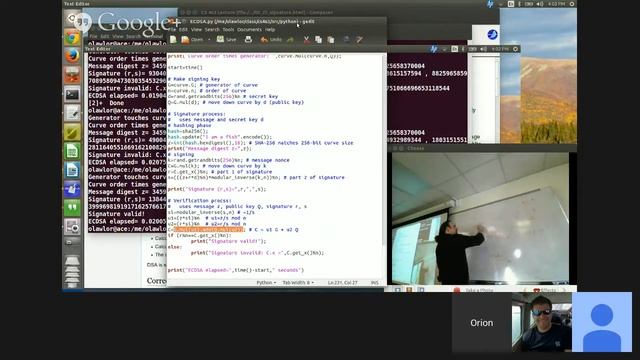Open the green spreadsheet Calc icon in dock
Viewport: 640px width, 360px height.
coord(72,151)
